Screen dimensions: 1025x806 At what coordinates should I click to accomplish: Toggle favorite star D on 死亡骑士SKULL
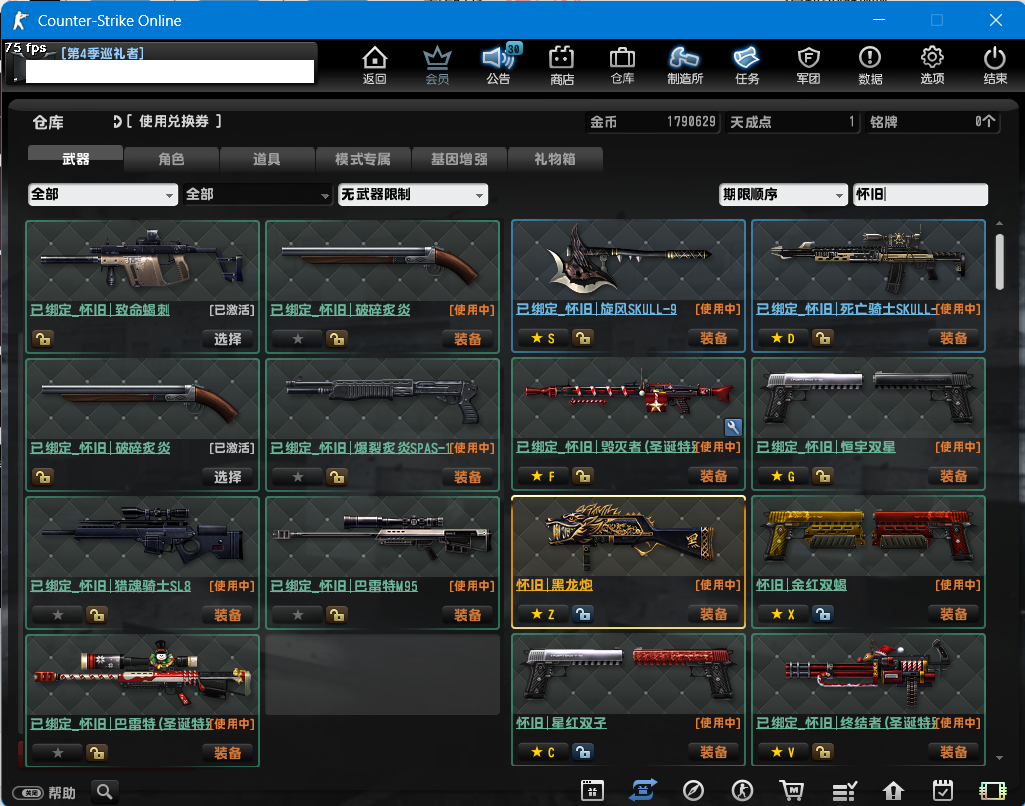click(782, 338)
